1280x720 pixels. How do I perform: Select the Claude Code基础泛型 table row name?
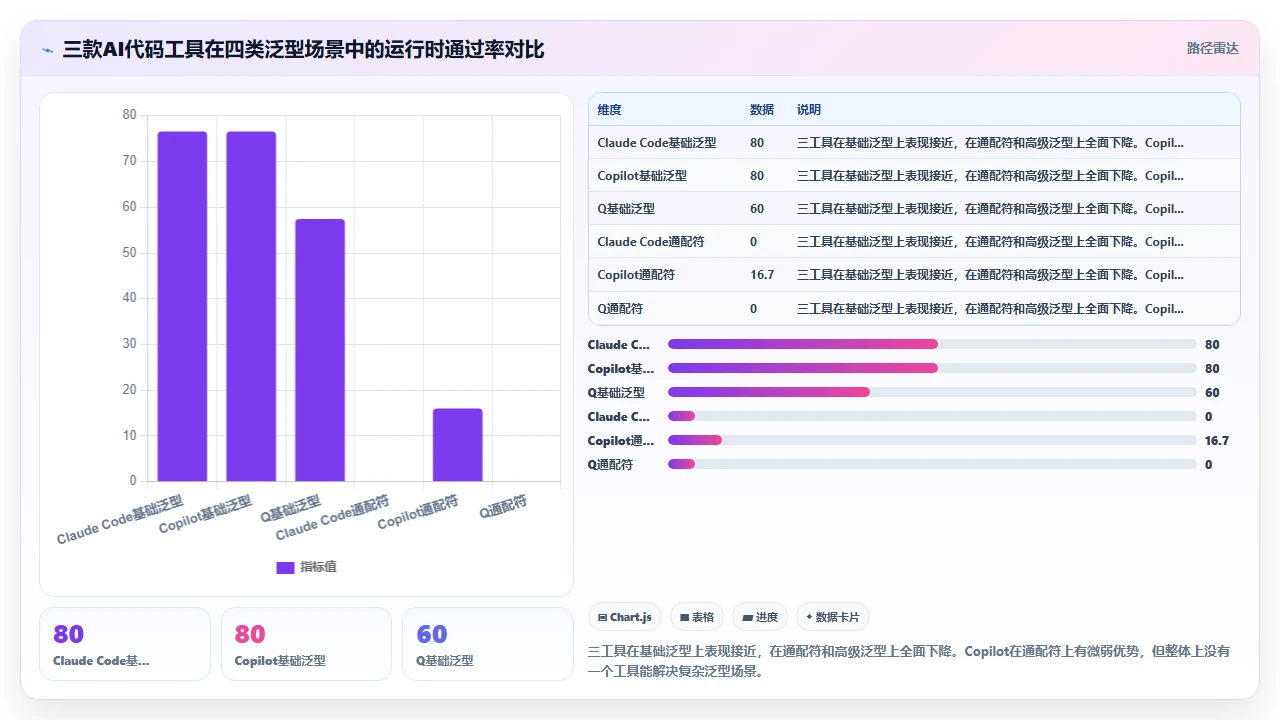[x=657, y=143]
